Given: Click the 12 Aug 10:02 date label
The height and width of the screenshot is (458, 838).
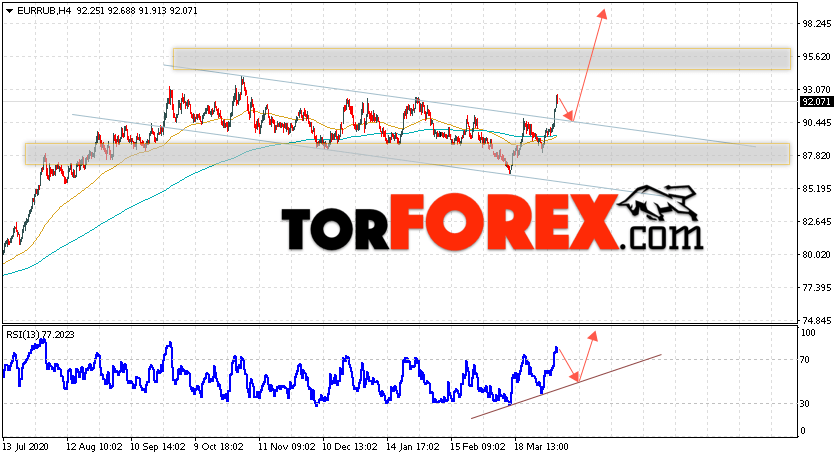Looking at the screenshot, I should pyautogui.click(x=95, y=446).
